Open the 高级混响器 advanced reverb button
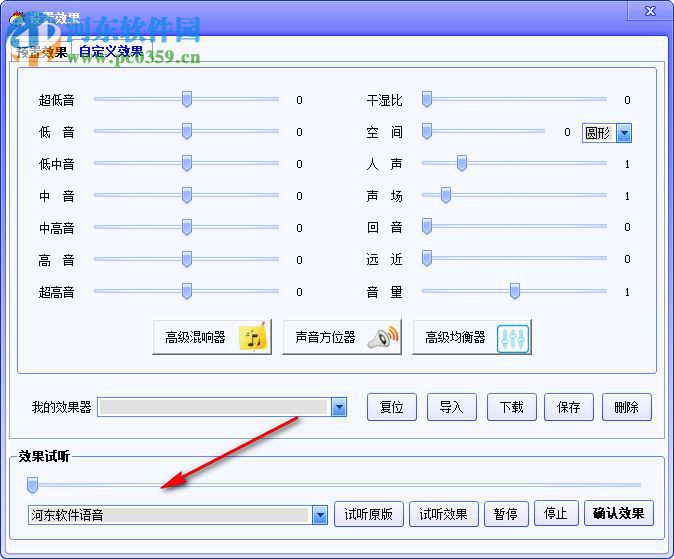This screenshot has width=674, height=559. [212, 337]
